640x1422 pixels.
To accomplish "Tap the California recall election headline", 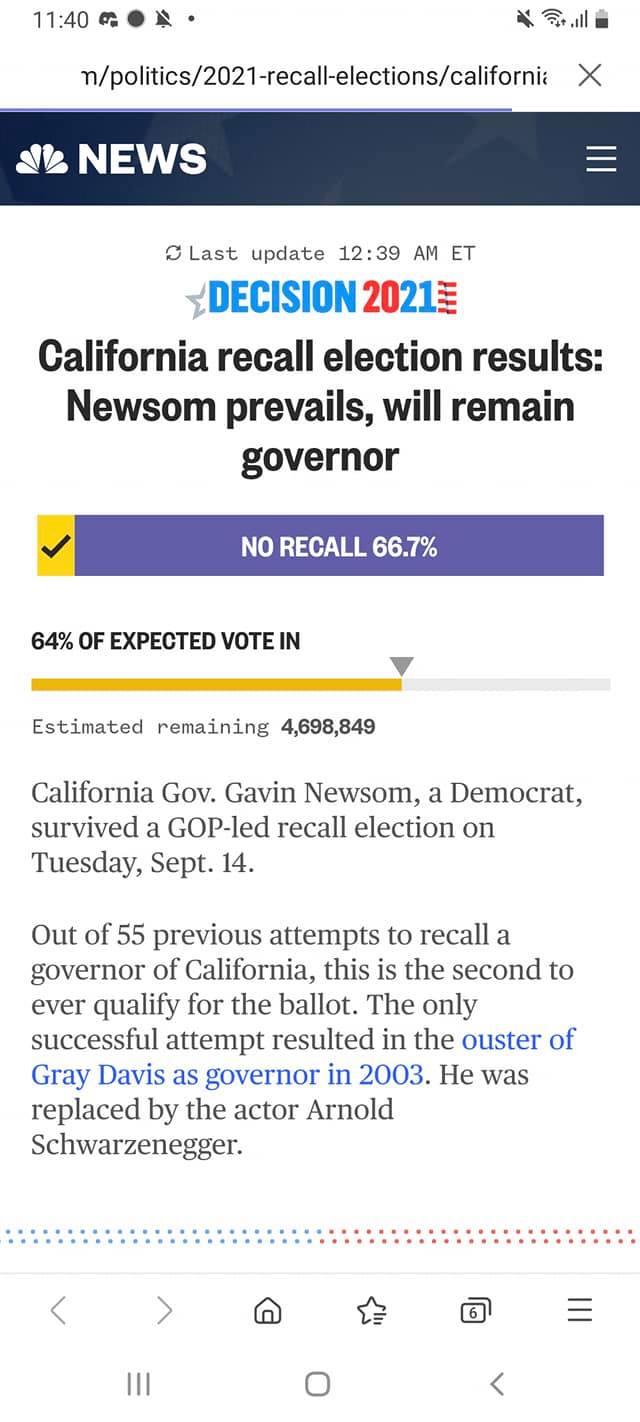I will click(x=320, y=407).
